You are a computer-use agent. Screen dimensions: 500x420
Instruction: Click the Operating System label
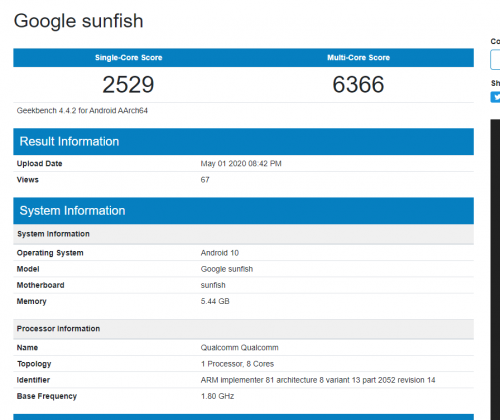click(x=50, y=253)
